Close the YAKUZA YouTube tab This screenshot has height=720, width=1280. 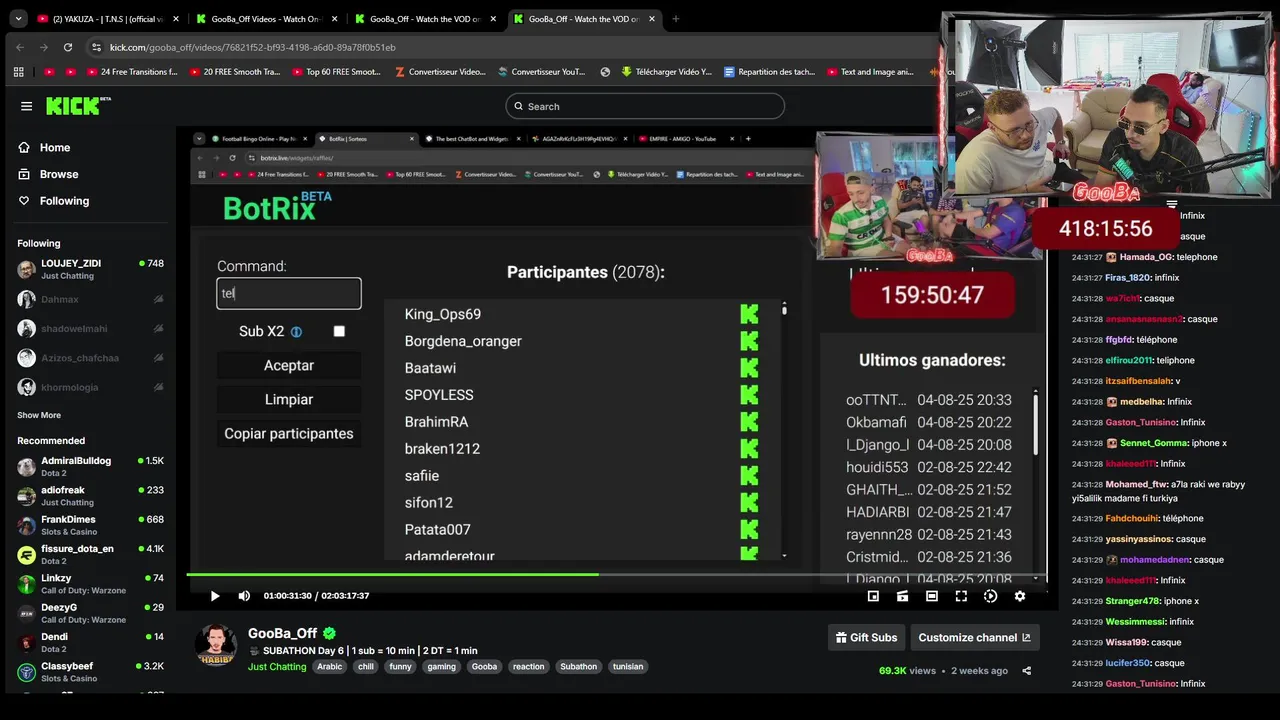pyautogui.click(x=176, y=19)
